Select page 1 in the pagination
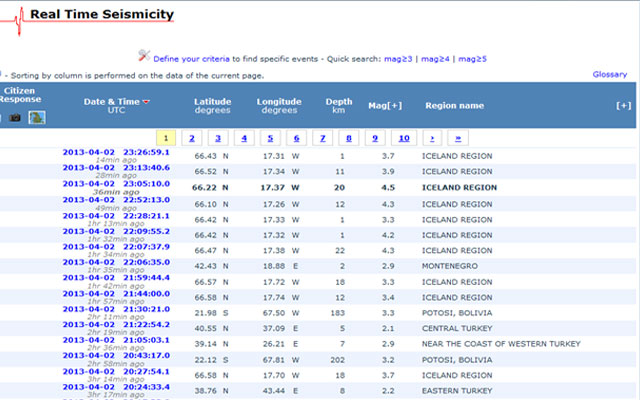Screen dimensions: 640x400 [x=166, y=138]
